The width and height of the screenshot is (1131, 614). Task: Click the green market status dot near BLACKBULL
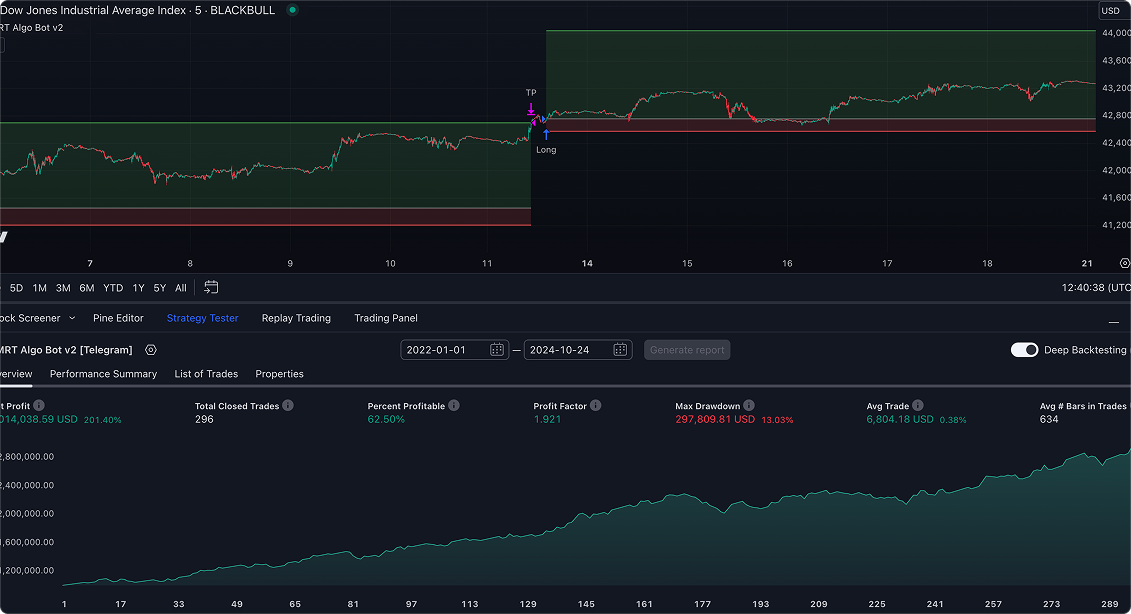point(292,10)
